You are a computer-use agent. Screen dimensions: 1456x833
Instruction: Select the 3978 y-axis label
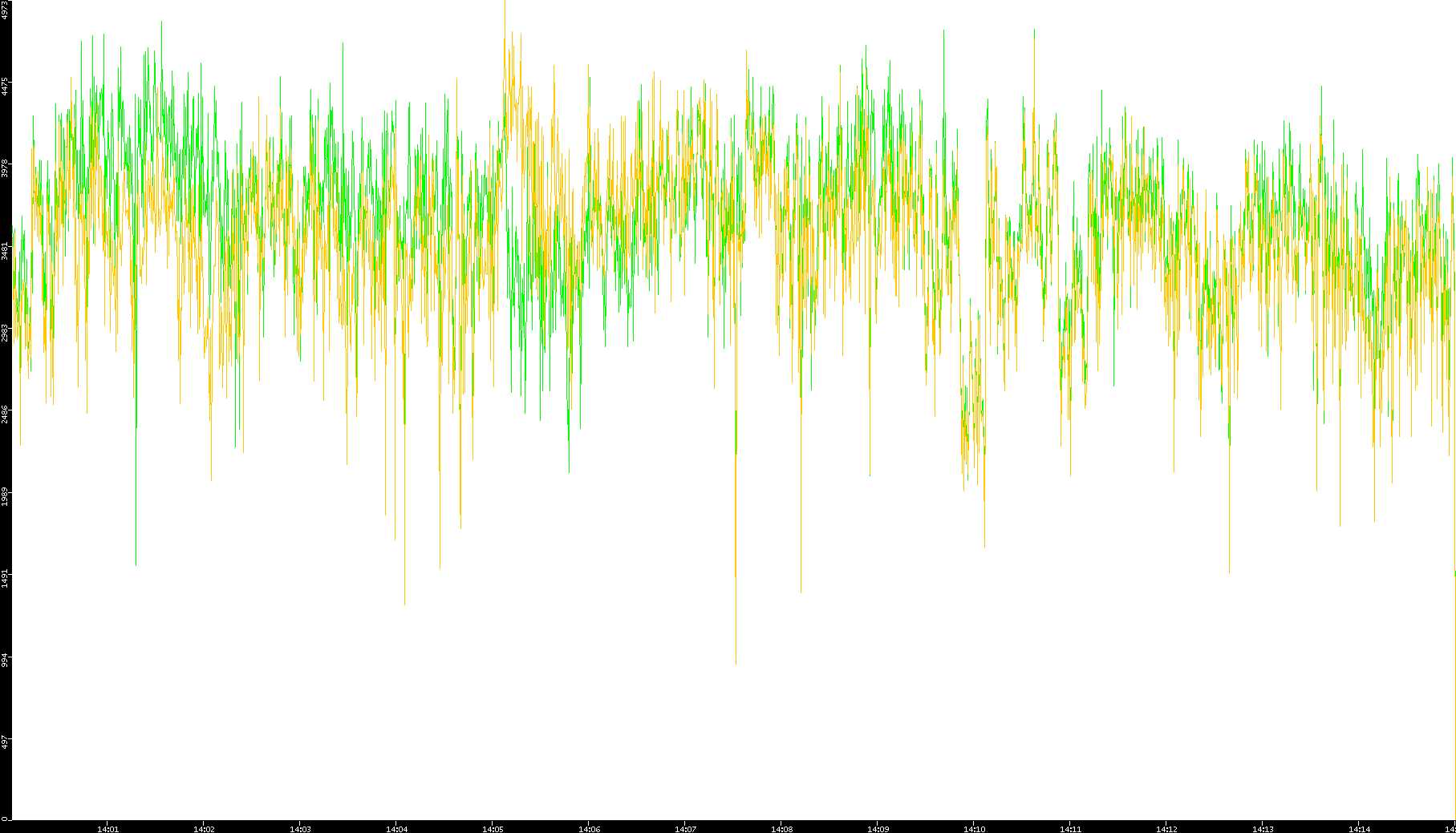coord(6,168)
